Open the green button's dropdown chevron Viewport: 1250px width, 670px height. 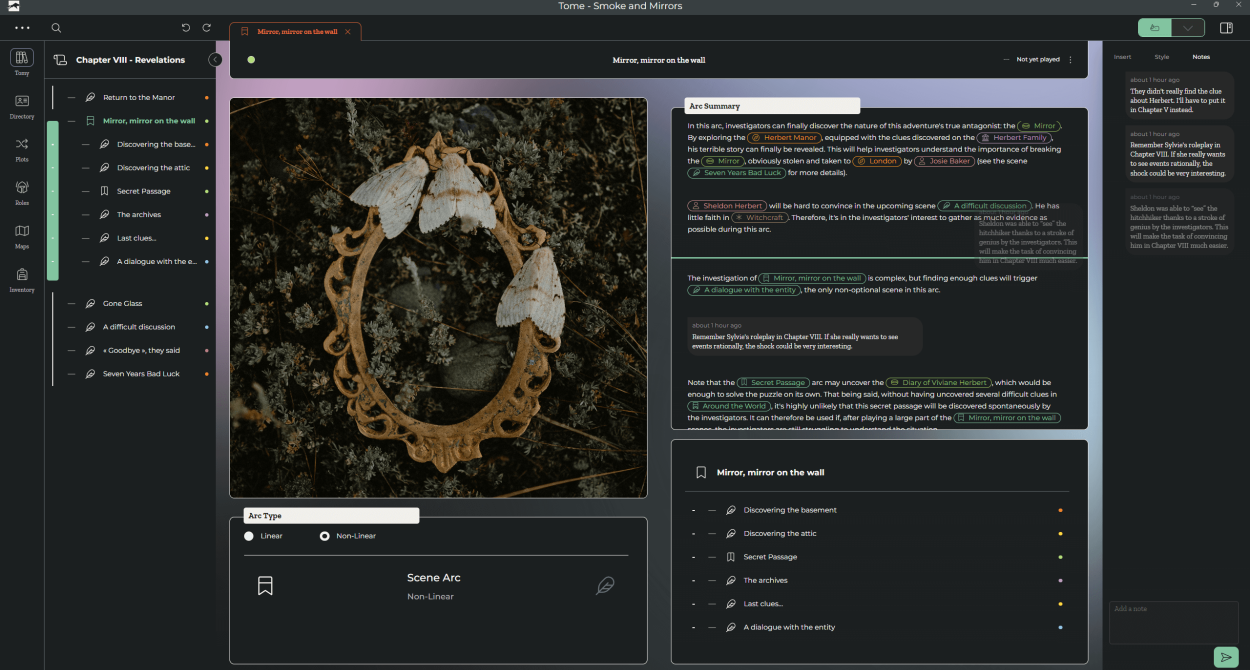click(x=1188, y=28)
